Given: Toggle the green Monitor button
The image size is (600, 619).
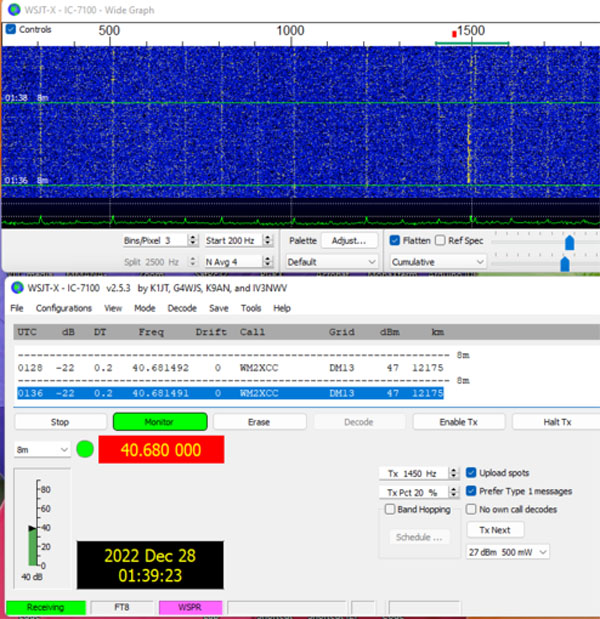Looking at the screenshot, I should coord(160,422).
